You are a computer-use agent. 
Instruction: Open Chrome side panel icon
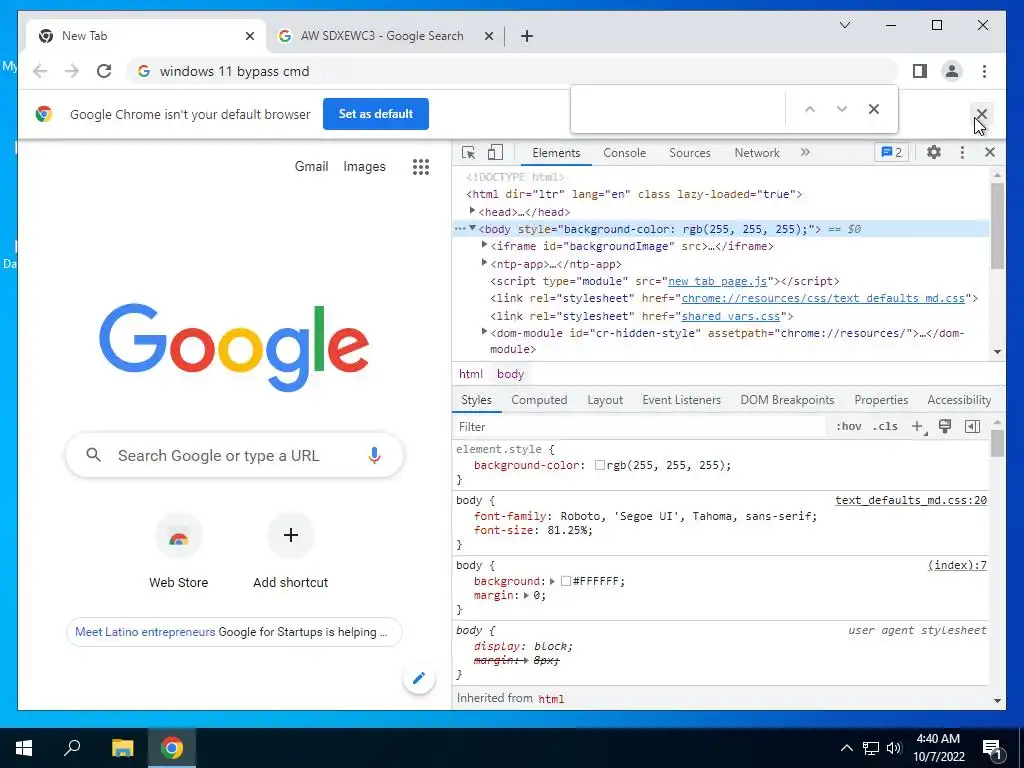click(x=920, y=71)
